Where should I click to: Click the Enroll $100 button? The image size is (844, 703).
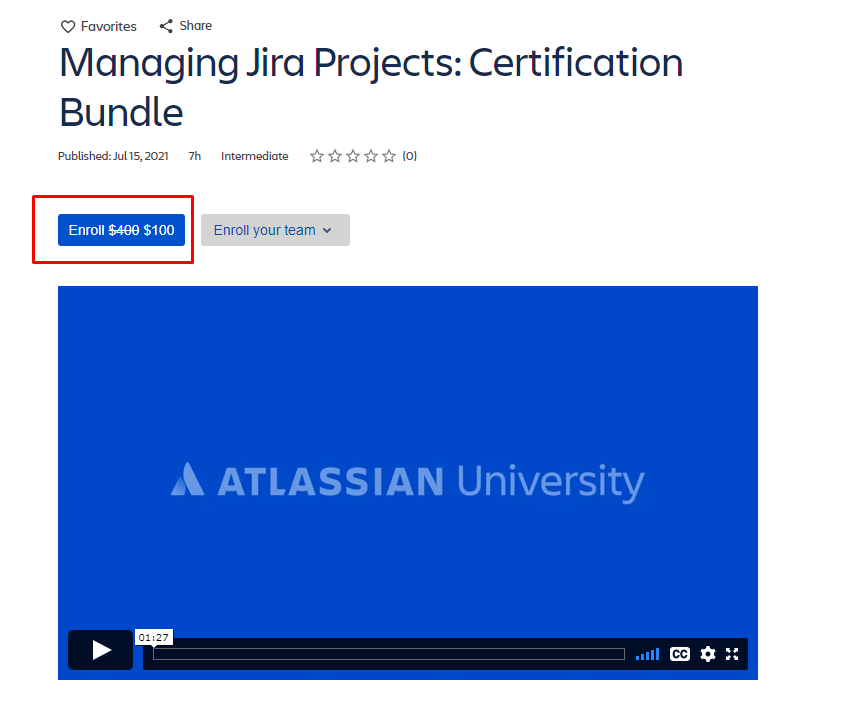[x=121, y=230]
